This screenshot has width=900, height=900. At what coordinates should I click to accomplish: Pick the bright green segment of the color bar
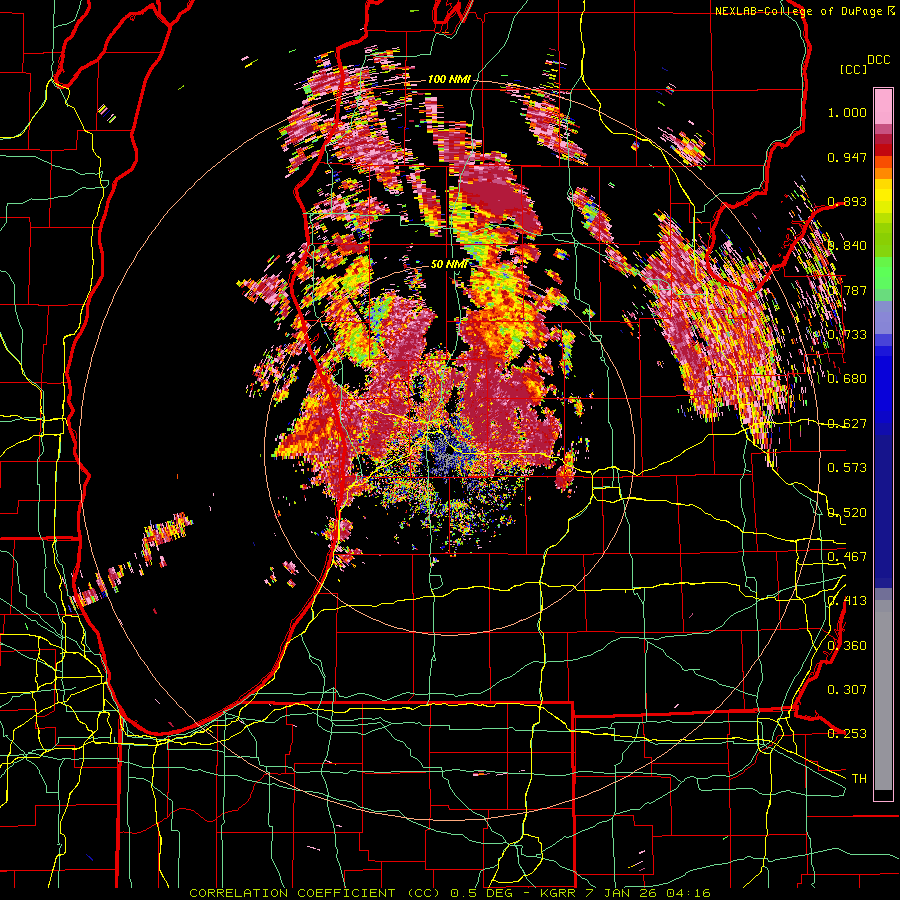tap(883, 273)
